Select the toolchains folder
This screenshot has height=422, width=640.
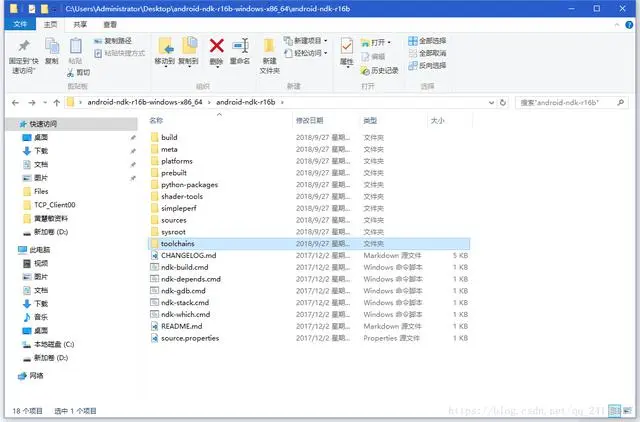309,244
